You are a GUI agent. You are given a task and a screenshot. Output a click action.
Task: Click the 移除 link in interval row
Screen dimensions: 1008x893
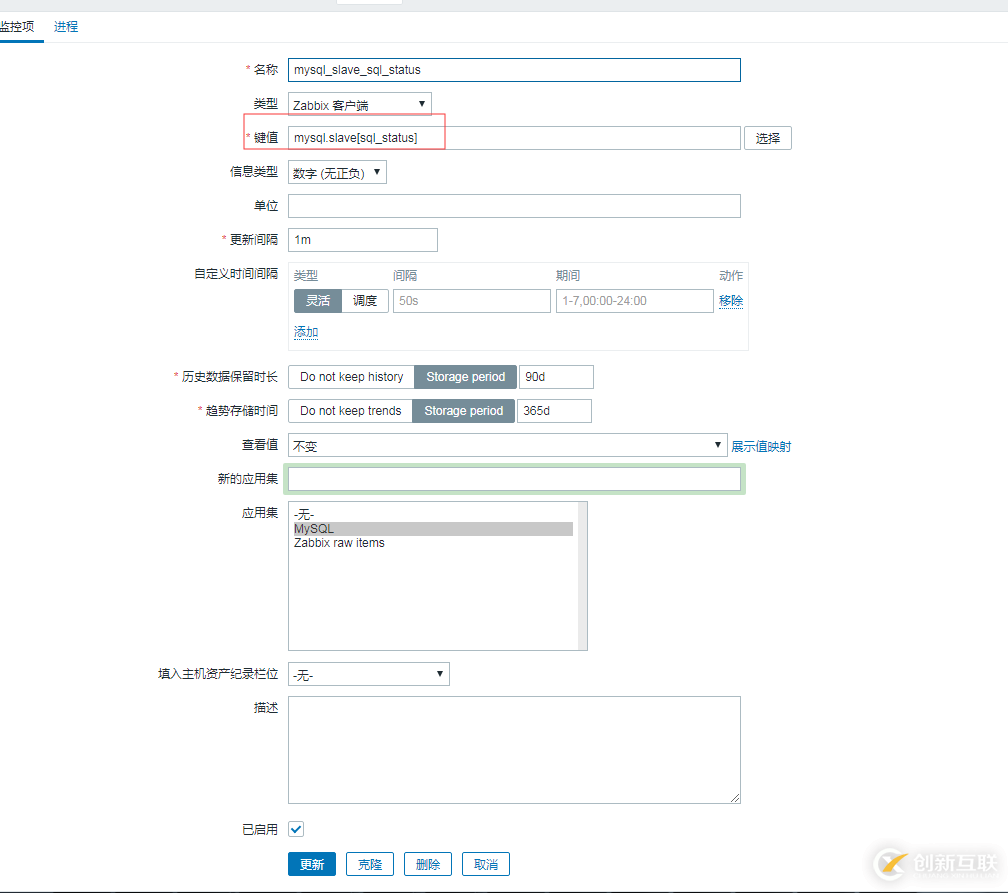pyautogui.click(x=731, y=300)
